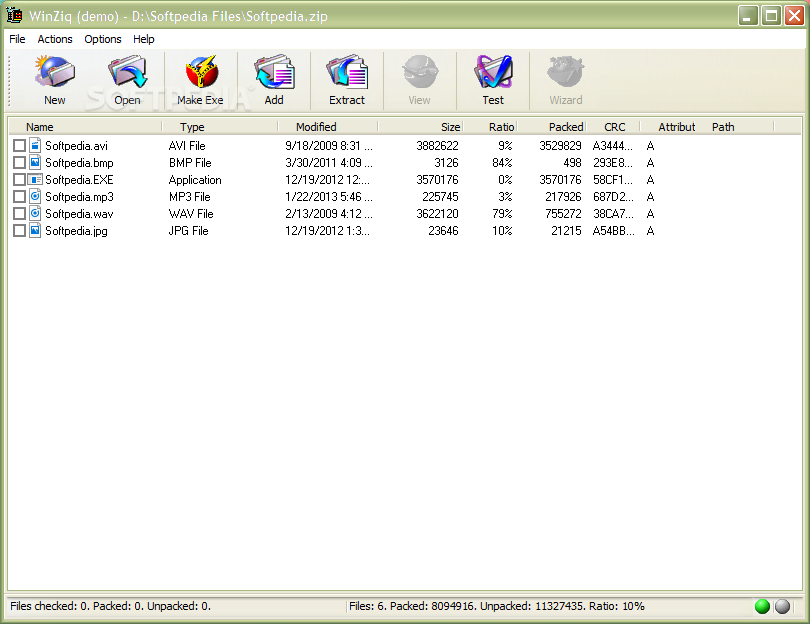This screenshot has height=624, width=810.
Task: Click the size value 3882622
Action: tap(437, 146)
